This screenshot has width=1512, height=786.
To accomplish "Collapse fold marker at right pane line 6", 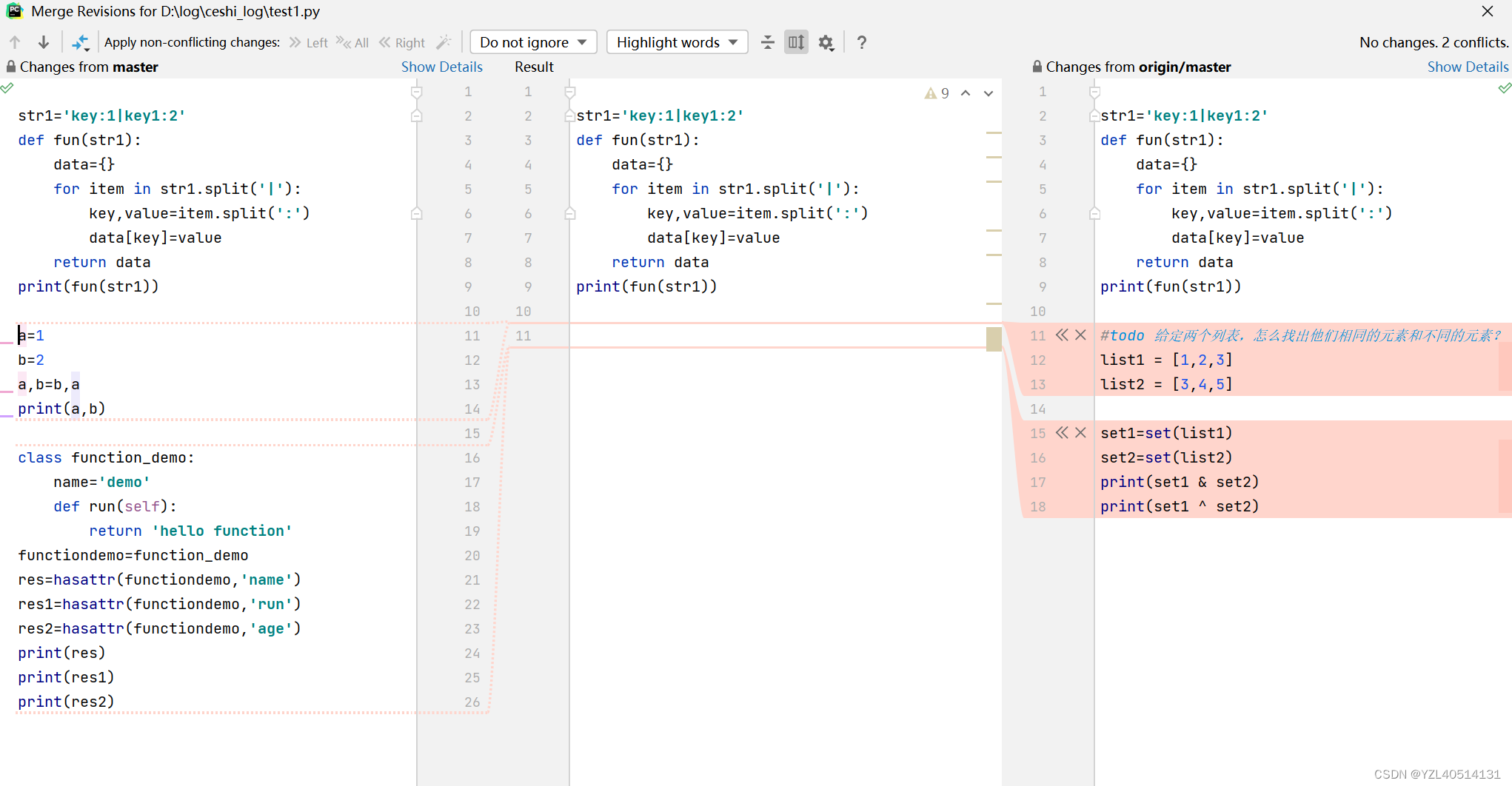I will tap(1095, 214).
